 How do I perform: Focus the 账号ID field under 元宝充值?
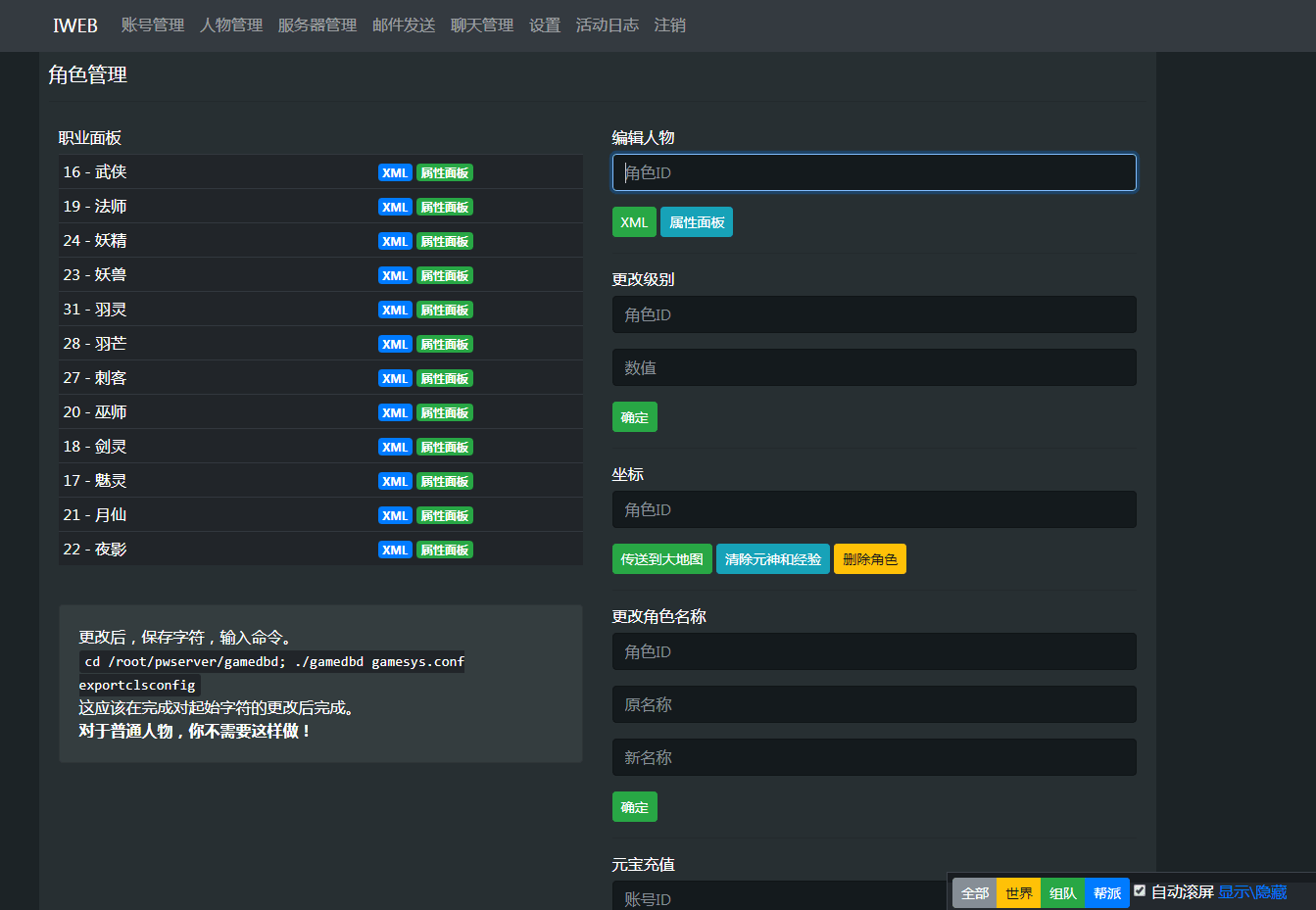[x=779, y=897]
